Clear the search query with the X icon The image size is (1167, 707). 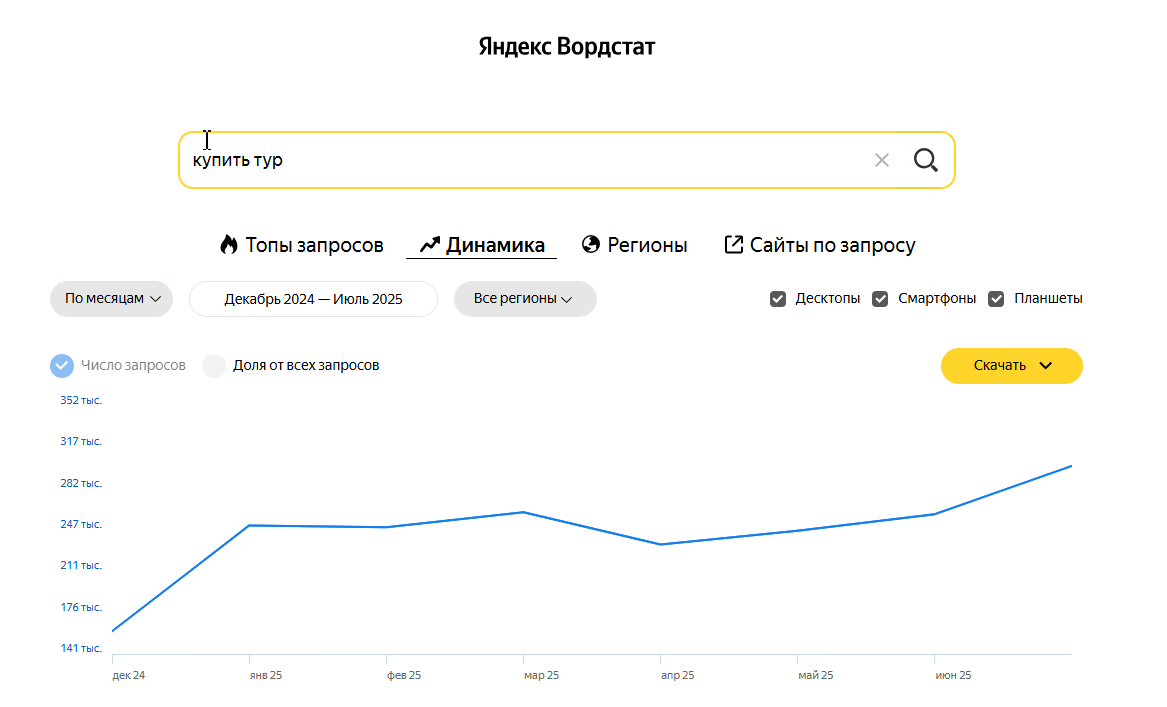point(881,160)
